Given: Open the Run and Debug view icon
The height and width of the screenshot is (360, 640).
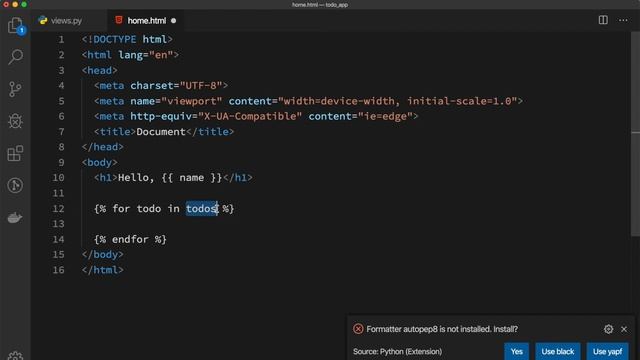Looking at the screenshot, I should (15, 121).
